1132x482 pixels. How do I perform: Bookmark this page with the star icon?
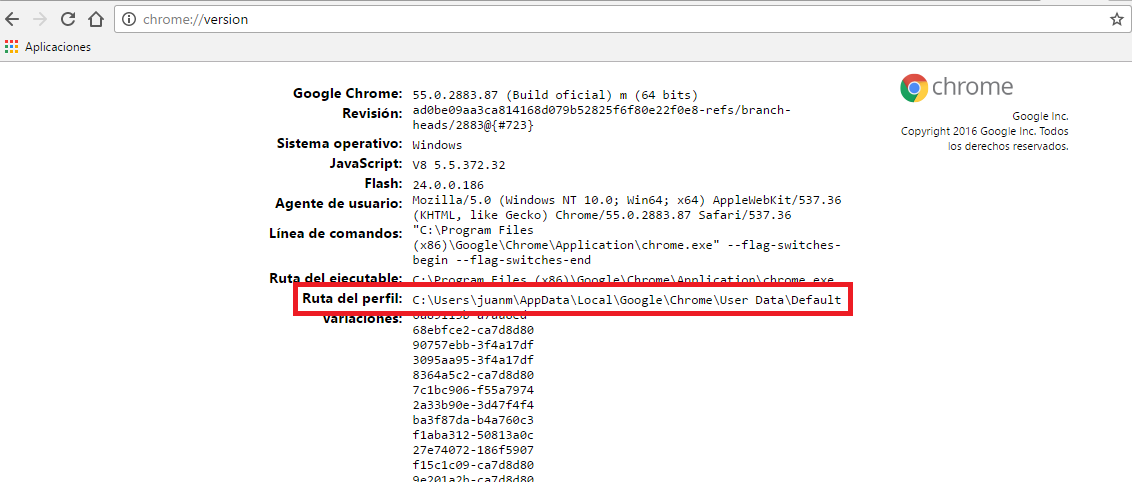click(1116, 19)
